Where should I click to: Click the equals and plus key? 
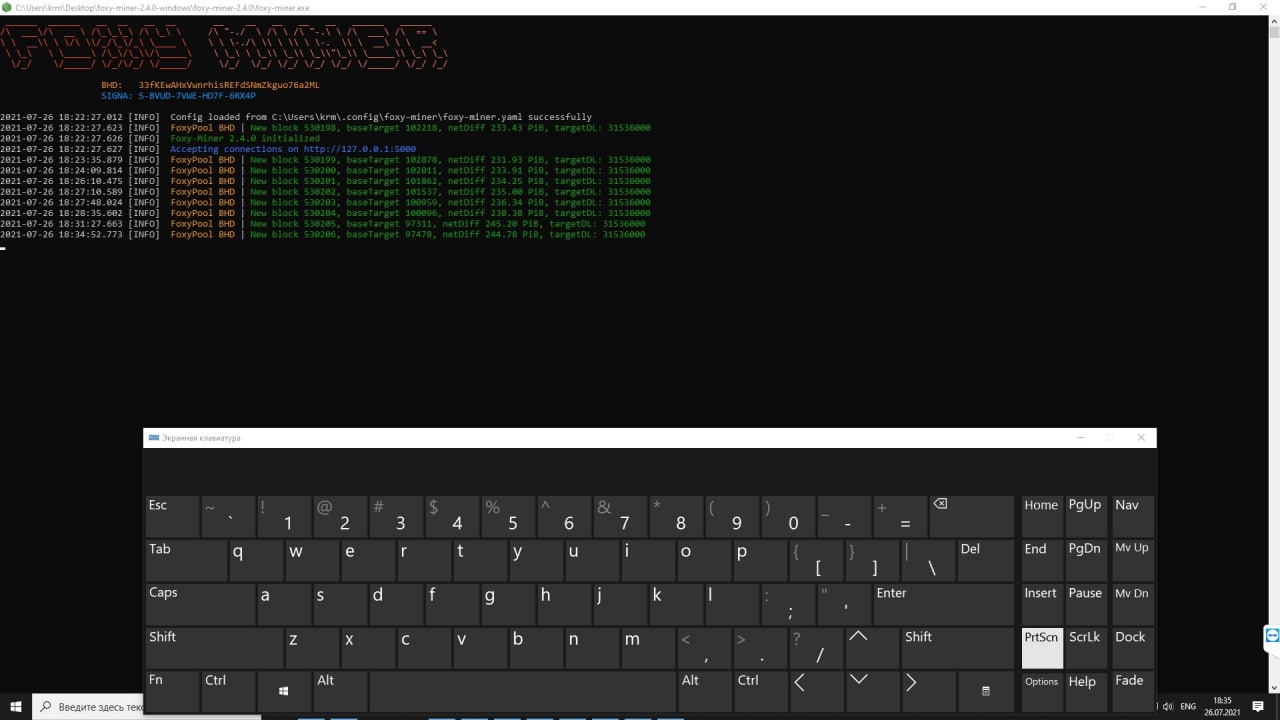(x=900, y=516)
